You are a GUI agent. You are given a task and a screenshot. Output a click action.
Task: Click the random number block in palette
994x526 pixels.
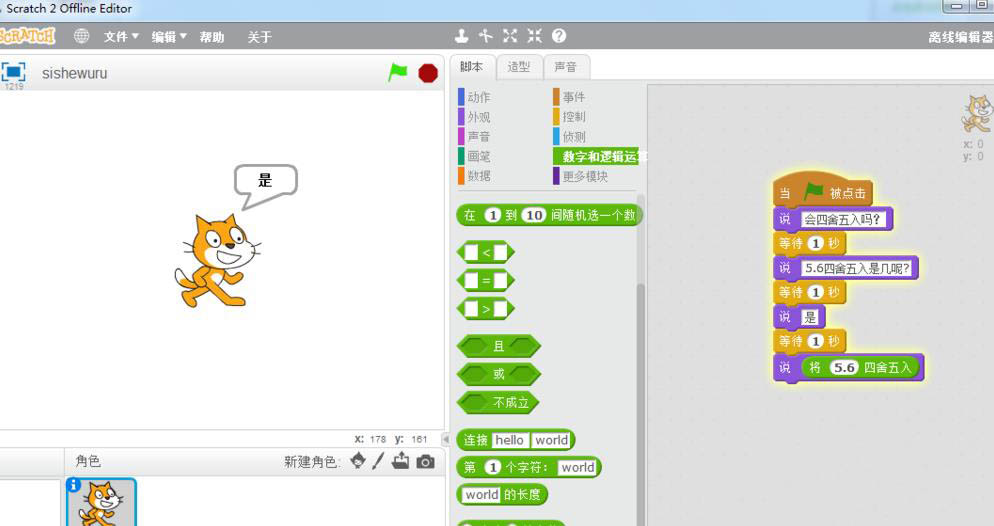pyautogui.click(x=549, y=215)
